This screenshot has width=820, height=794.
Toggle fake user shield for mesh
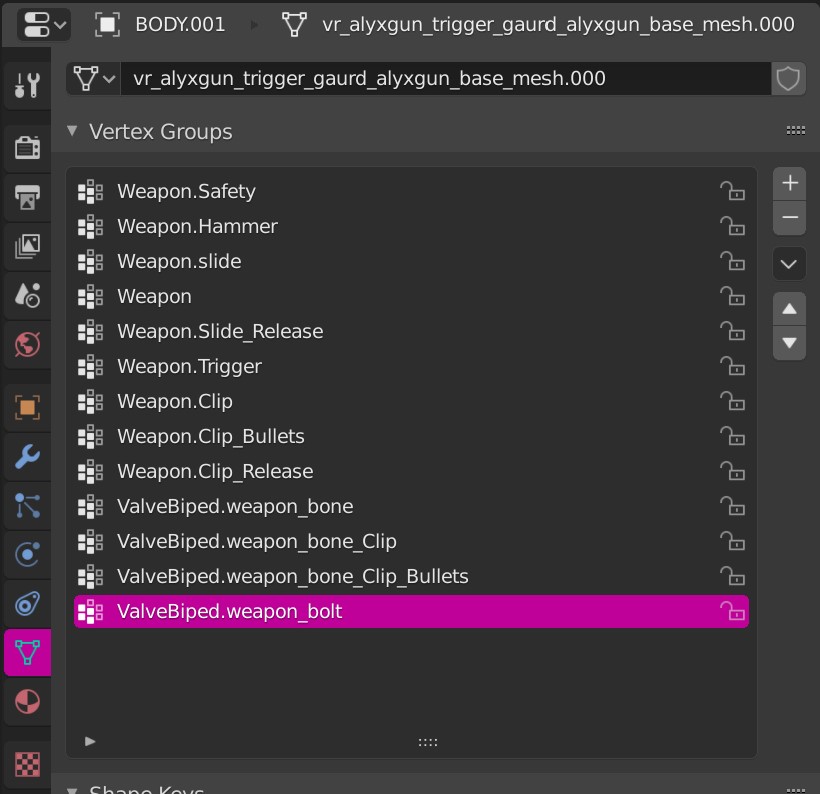(x=788, y=78)
